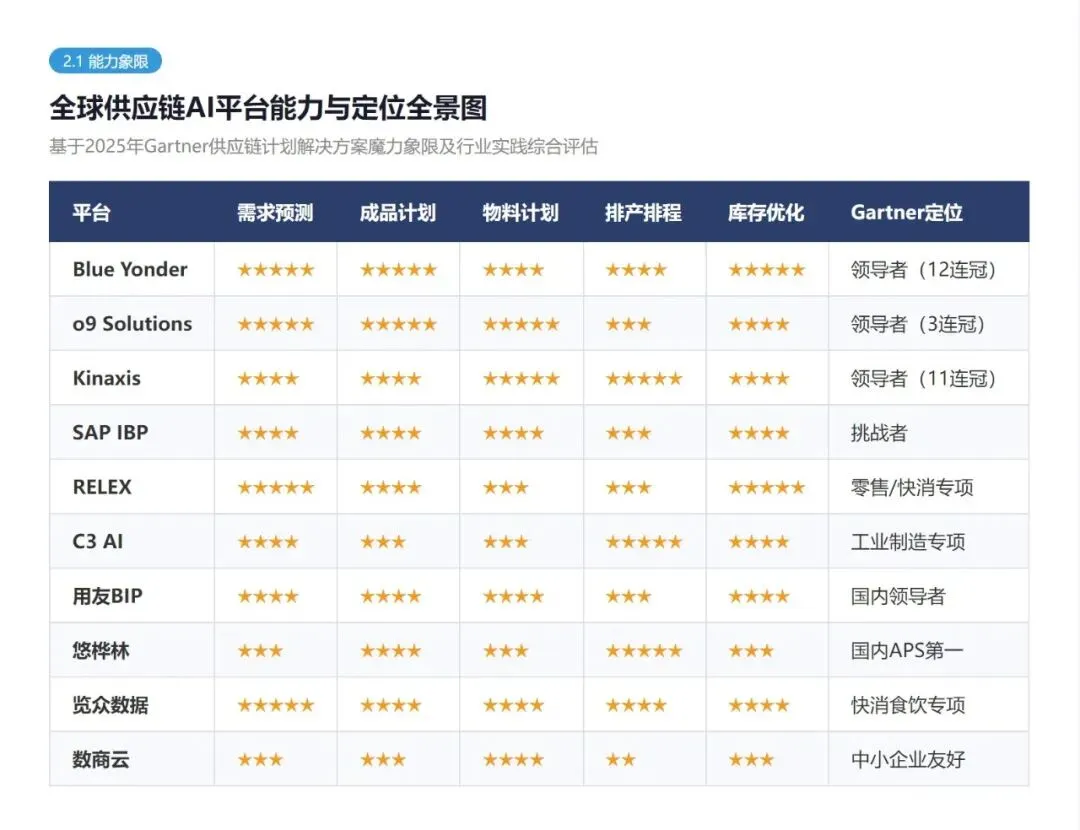Click the 库存优化 column header
The height and width of the screenshot is (830, 1080).
point(766,212)
